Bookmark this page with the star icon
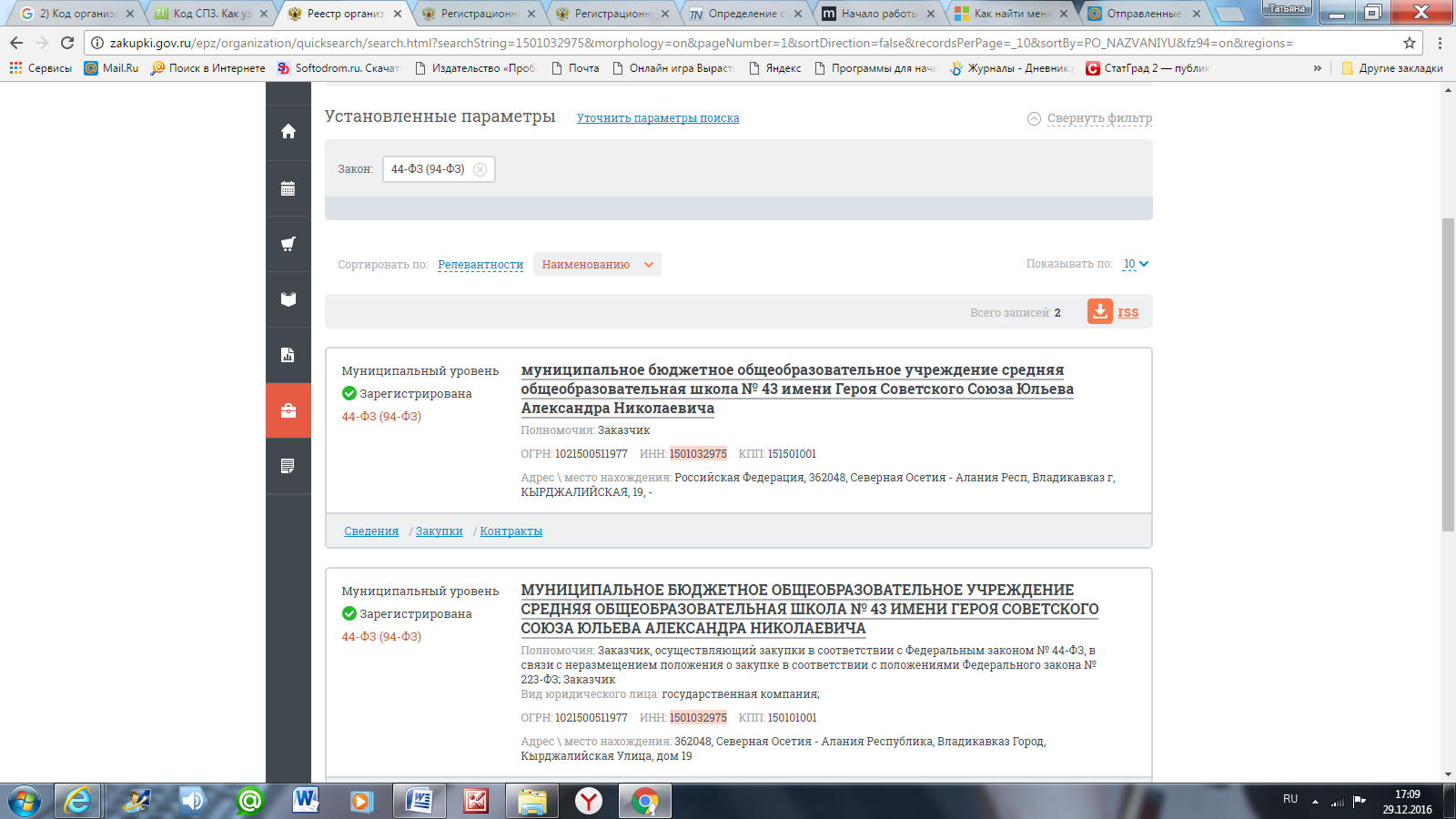This screenshot has width=1456, height=819. pyautogui.click(x=1410, y=43)
